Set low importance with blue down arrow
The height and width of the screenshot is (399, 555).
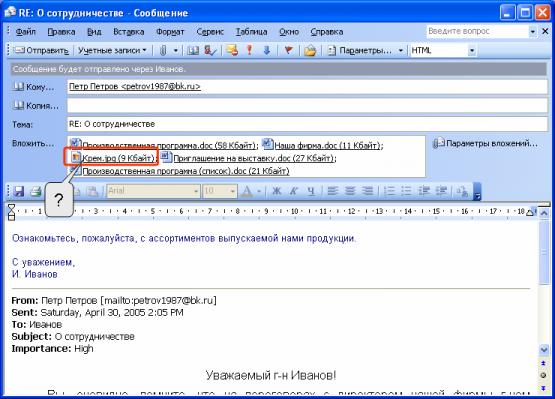pyautogui.click(x=267, y=51)
